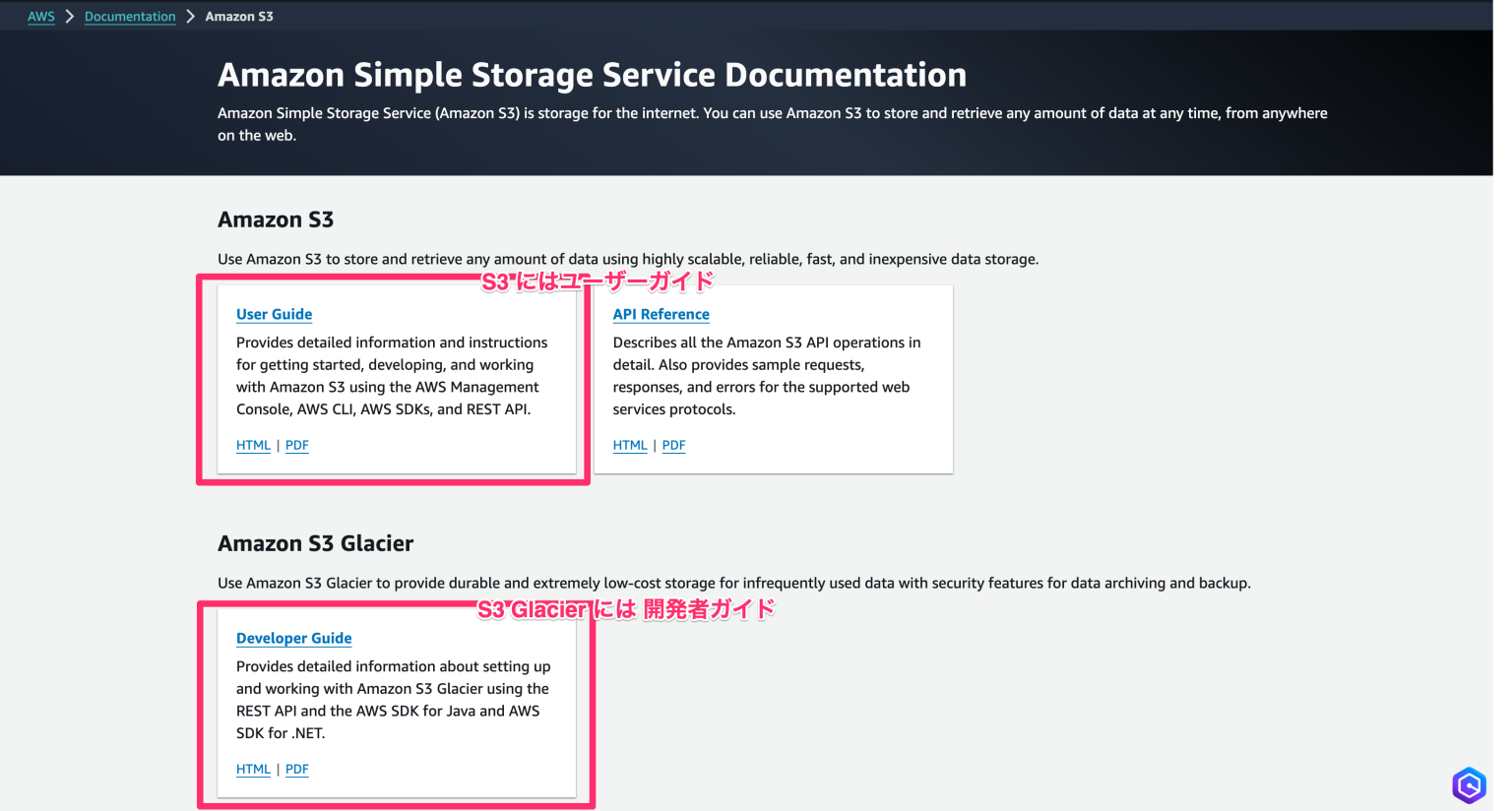
Task: Click the API Reference card description text
Action: coord(766,376)
